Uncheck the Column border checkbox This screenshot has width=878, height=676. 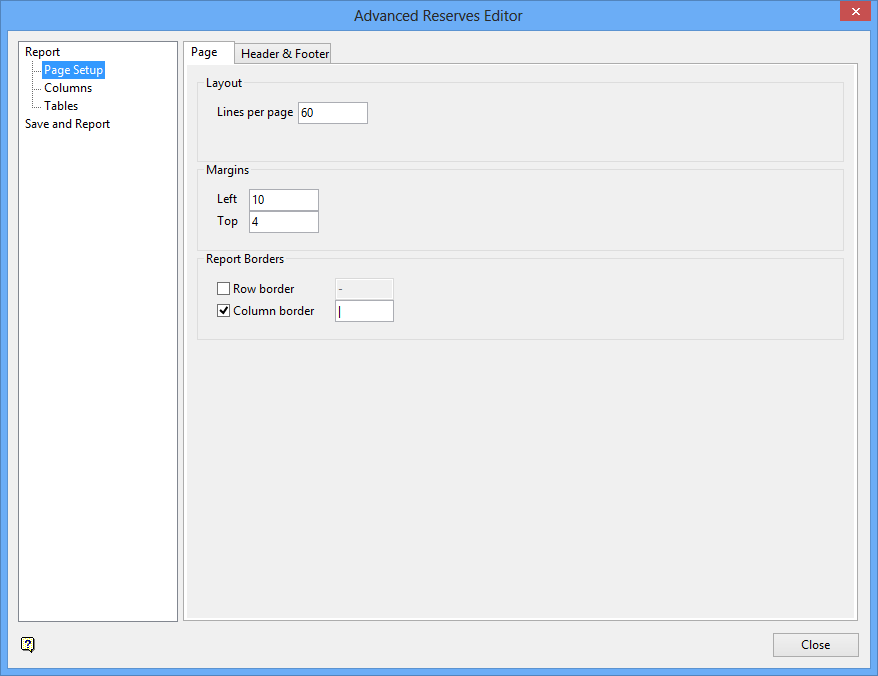pos(224,311)
